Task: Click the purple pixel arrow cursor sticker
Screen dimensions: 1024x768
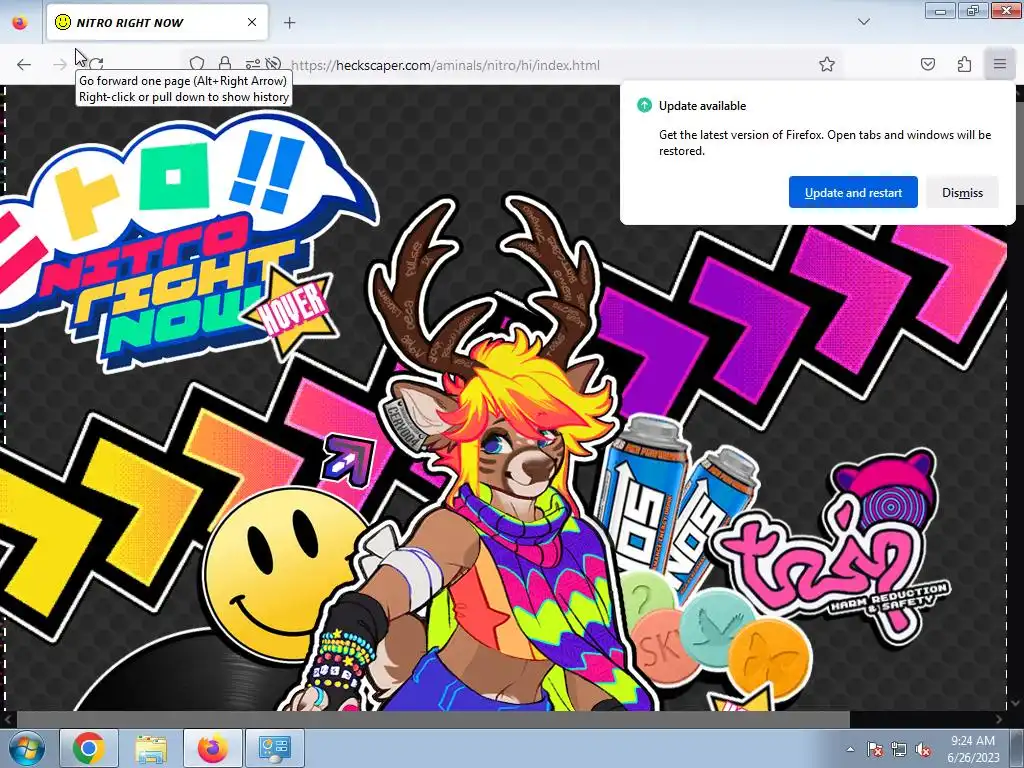Action: (x=349, y=459)
